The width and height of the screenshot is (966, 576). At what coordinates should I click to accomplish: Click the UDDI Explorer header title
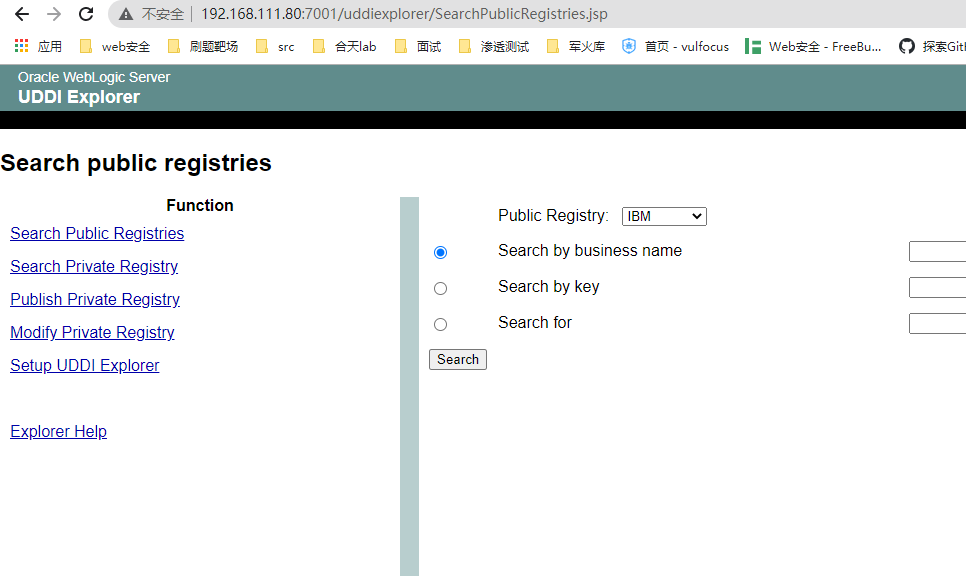(x=79, y=97)
